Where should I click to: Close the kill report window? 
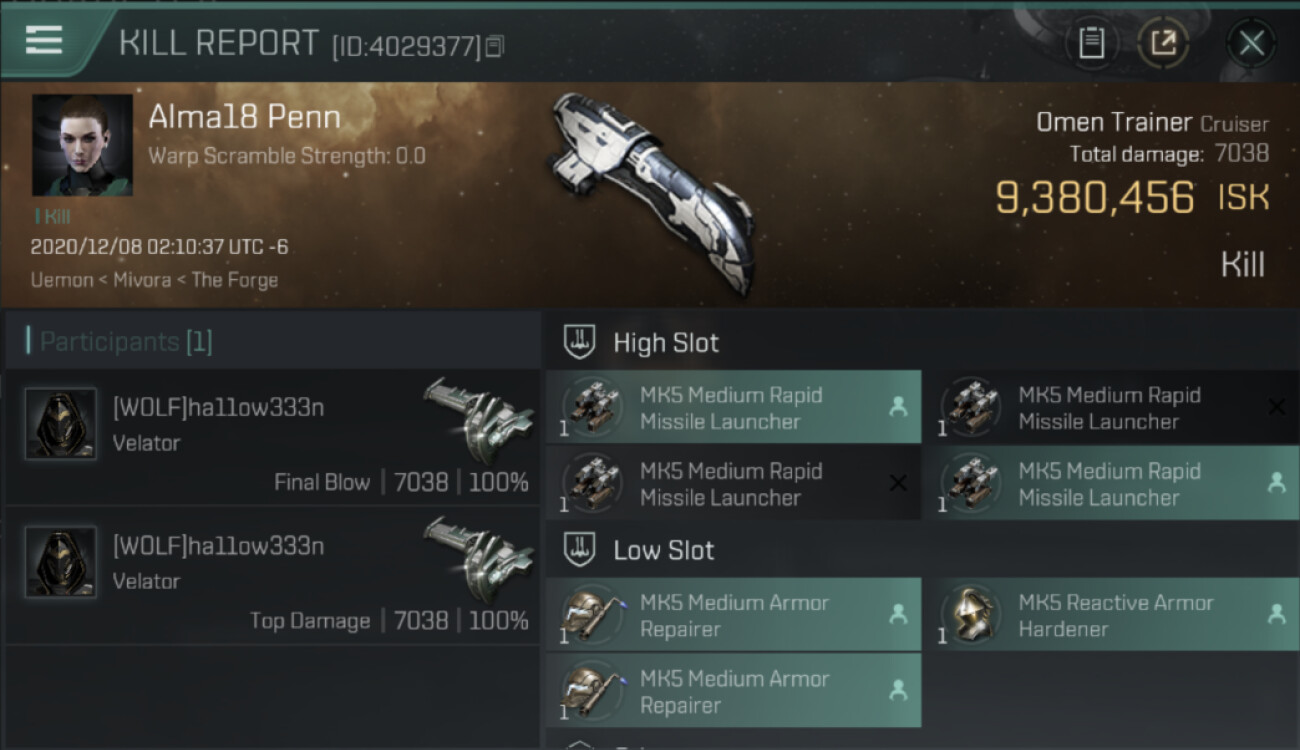coord(1251,43)
